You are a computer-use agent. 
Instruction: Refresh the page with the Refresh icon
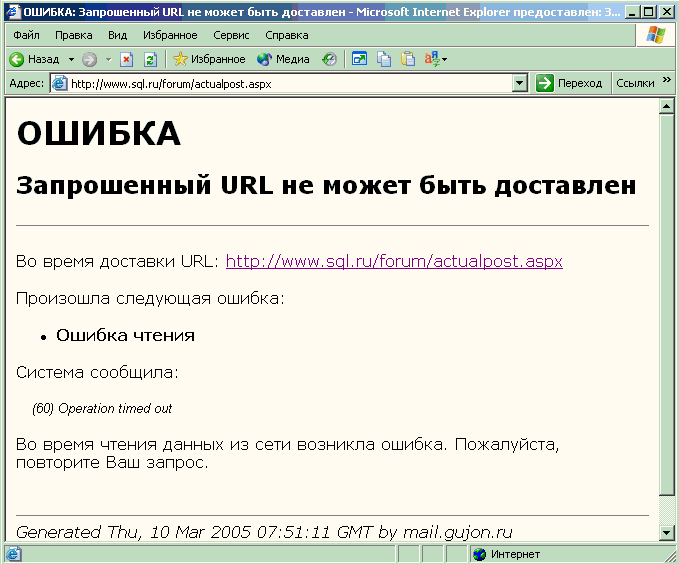[x=150, y=60]
